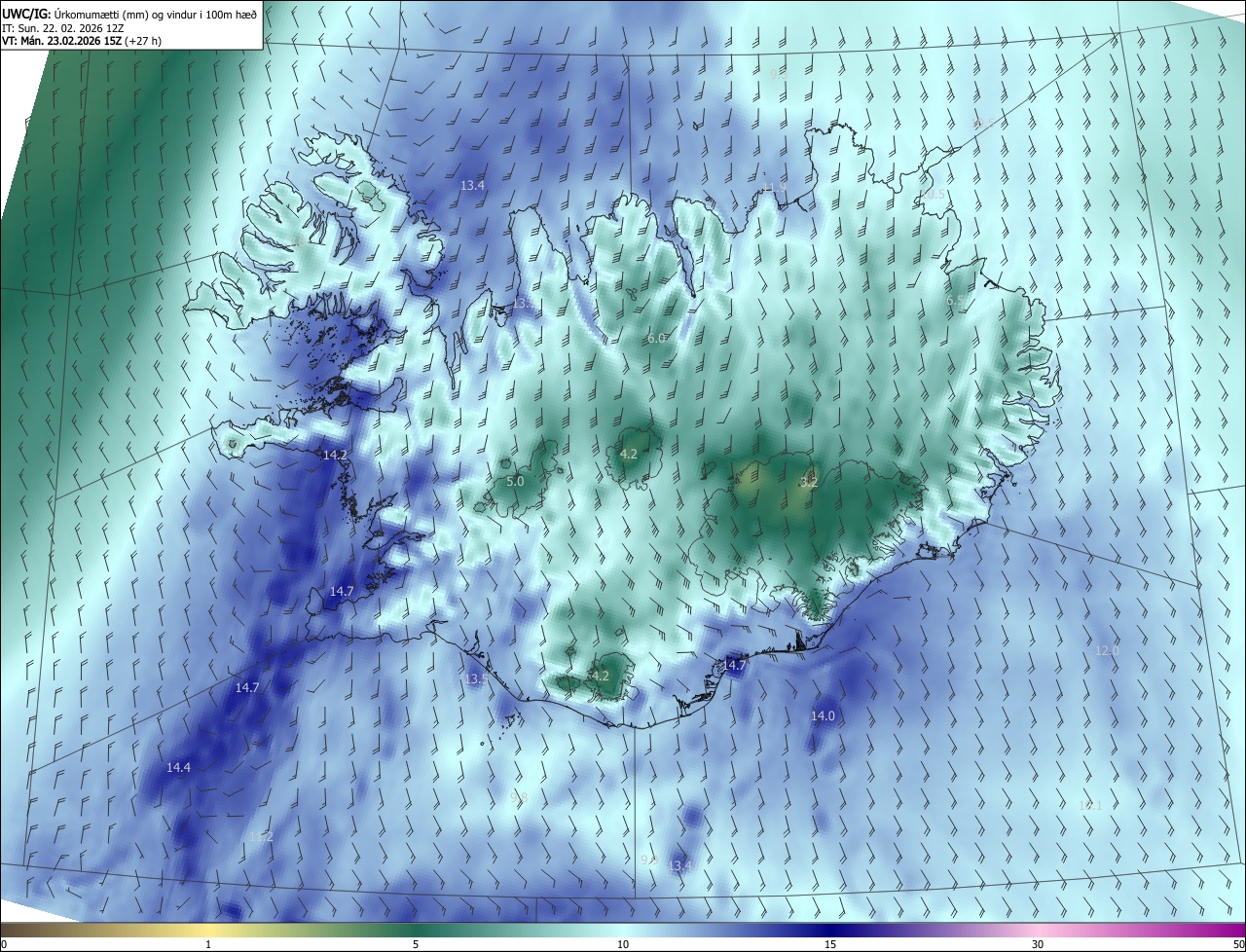Image resolution: width=1246 pixels, height=952 pixels.
Task: Click the '50' tick label on the colorbar
Action: [1238, 944]
